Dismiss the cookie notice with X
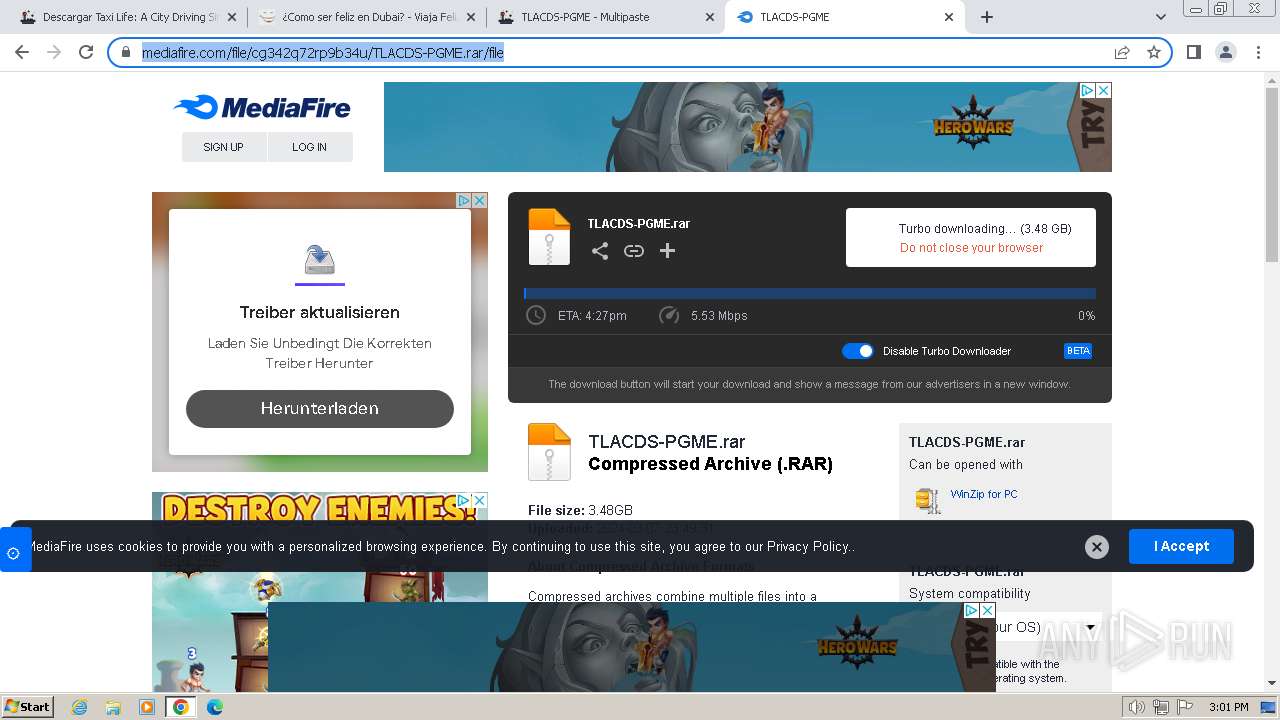 (x=1097, y=547)
